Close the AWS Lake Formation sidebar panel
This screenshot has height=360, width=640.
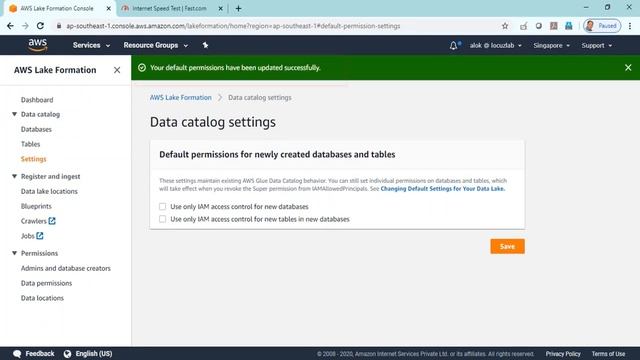click(117, 70)
